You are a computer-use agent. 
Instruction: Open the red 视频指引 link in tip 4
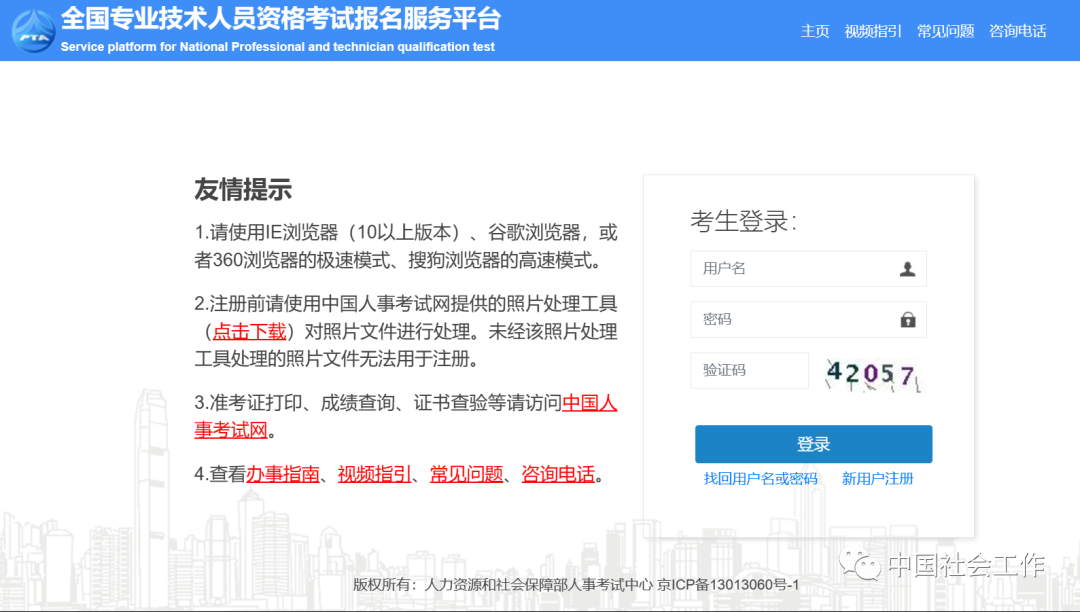click(x=375, y=474)
